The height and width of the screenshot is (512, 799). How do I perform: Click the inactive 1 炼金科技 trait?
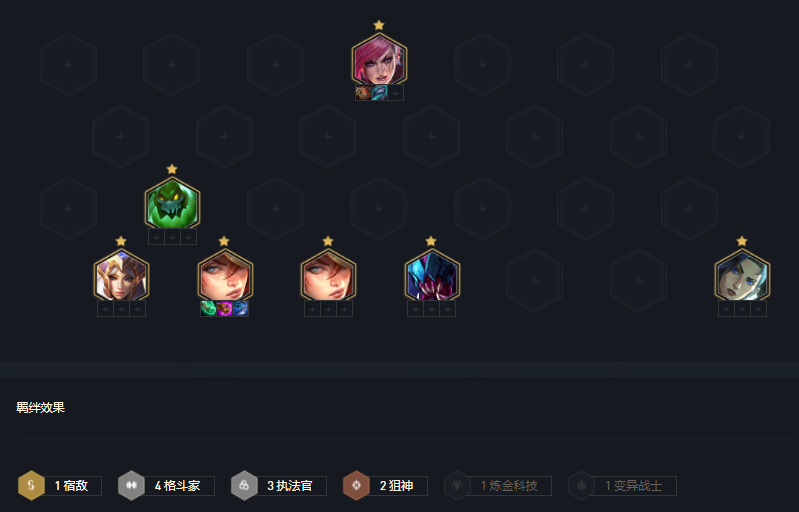click(x=497, y=486)
